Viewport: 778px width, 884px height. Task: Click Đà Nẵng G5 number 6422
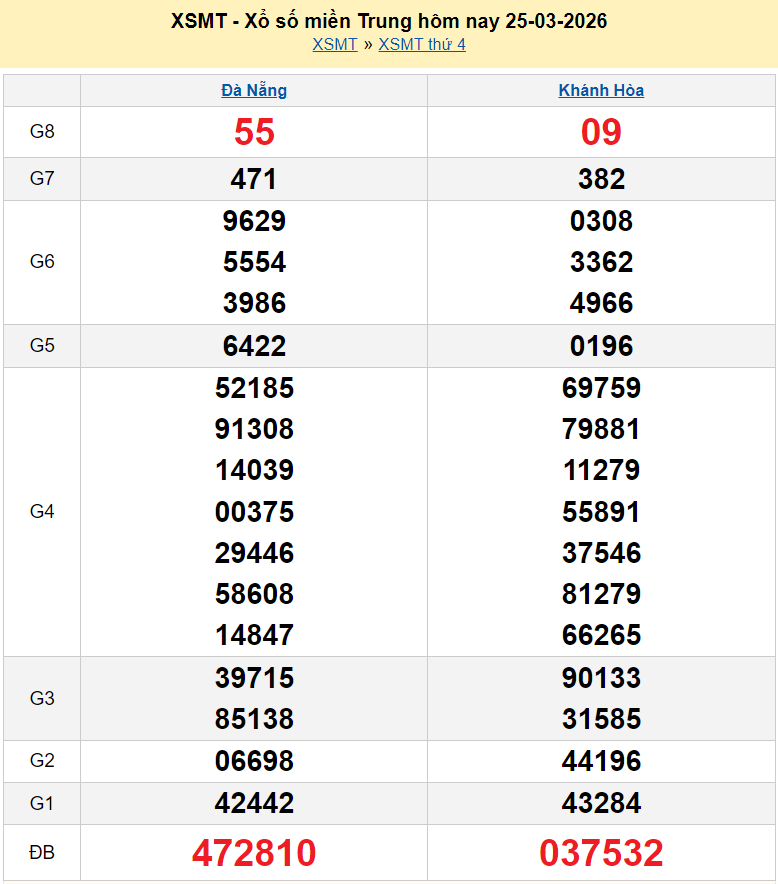(254, 346)
